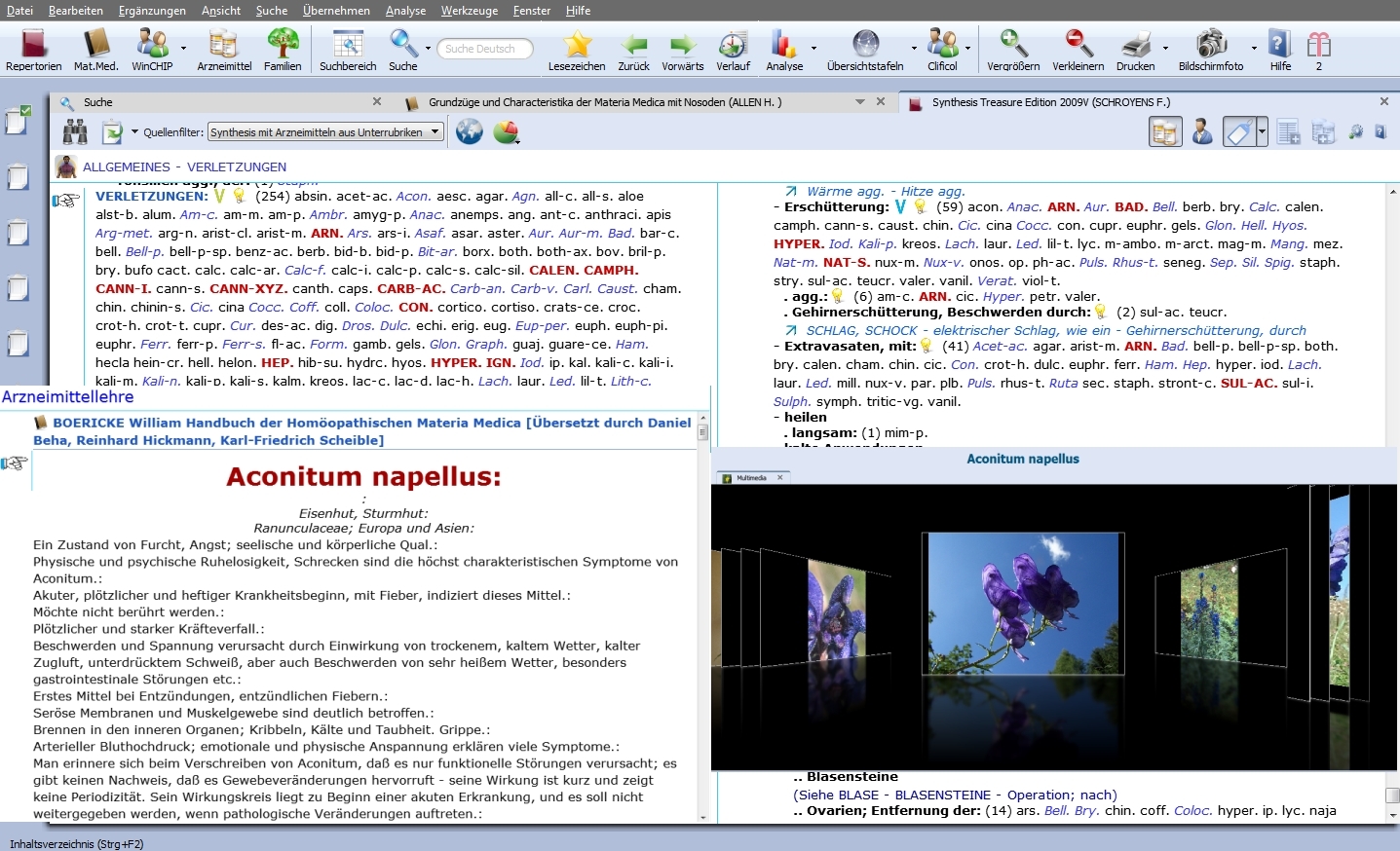Open Lesezeichen star bookmarks
1400x851 pixels.
[x=577, y=50]
